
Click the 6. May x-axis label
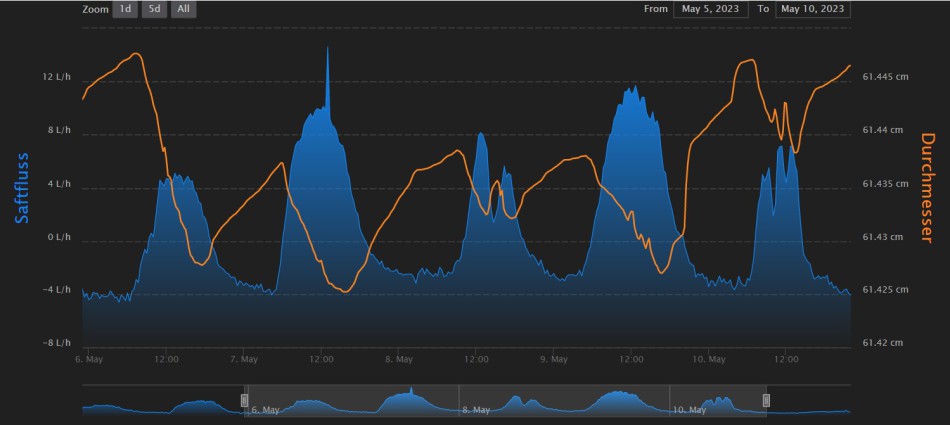[88, 358]
